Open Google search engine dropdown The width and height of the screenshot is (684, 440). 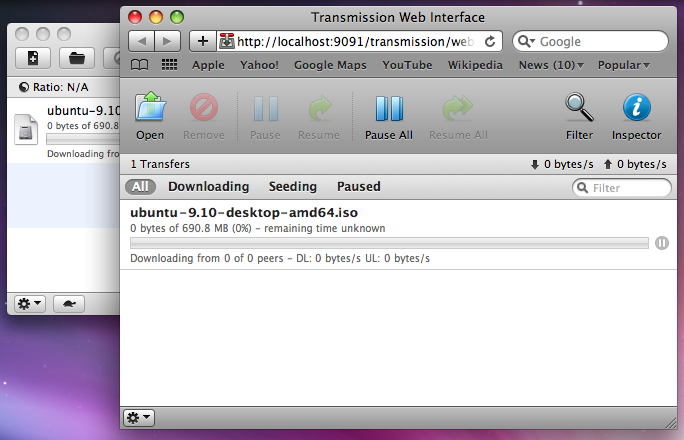[x=527, y=41]
